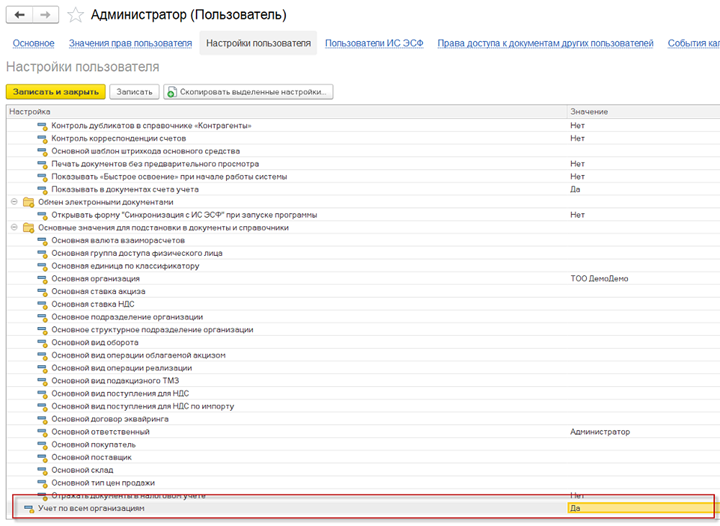Image resolution: width=720 pixels, height=526 pixels.
Task: Click the Скопировать выделенные настройки button
Action: click(x=248, y=92)
